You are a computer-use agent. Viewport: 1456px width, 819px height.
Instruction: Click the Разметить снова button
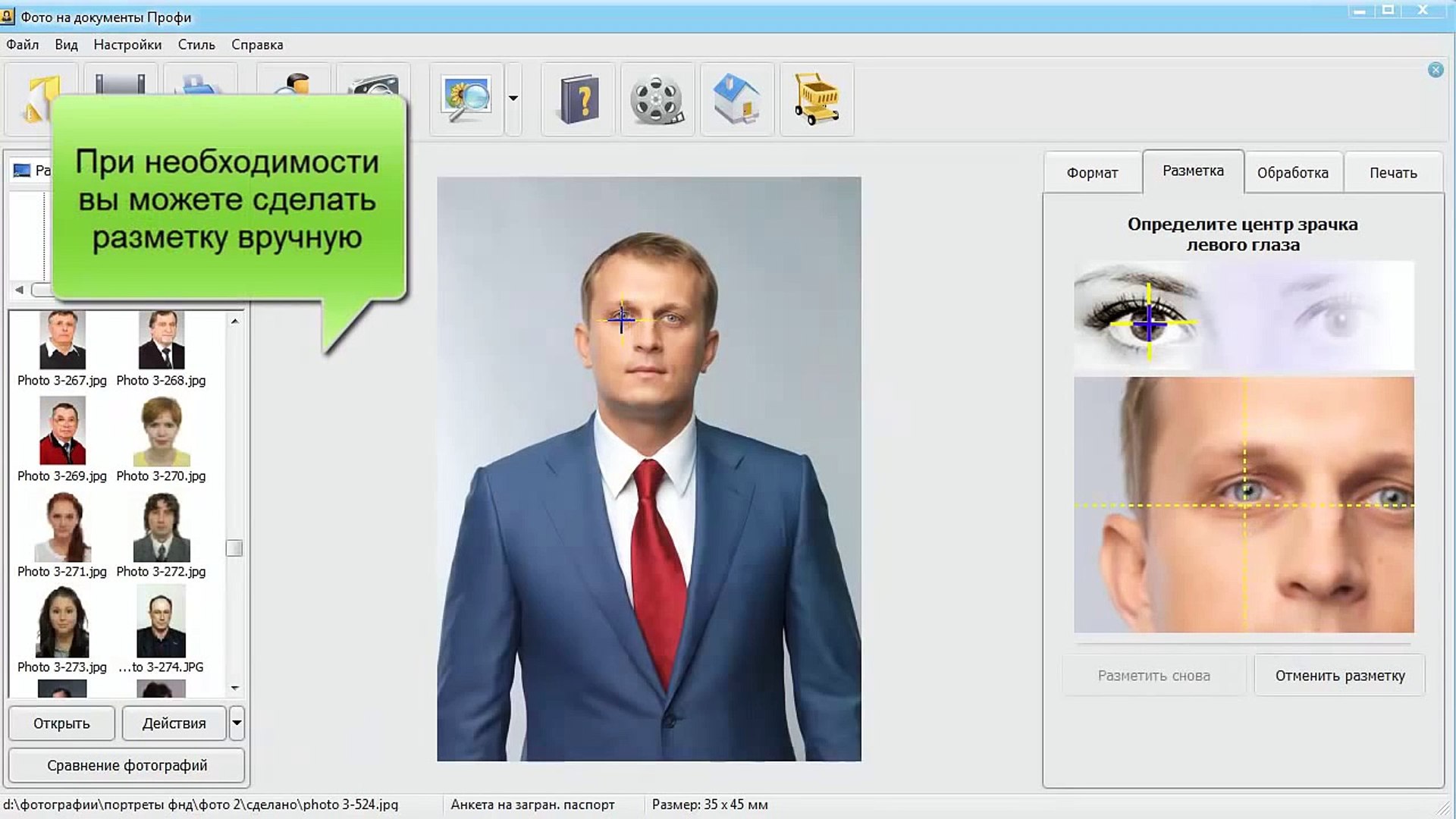click(1153, 676)
